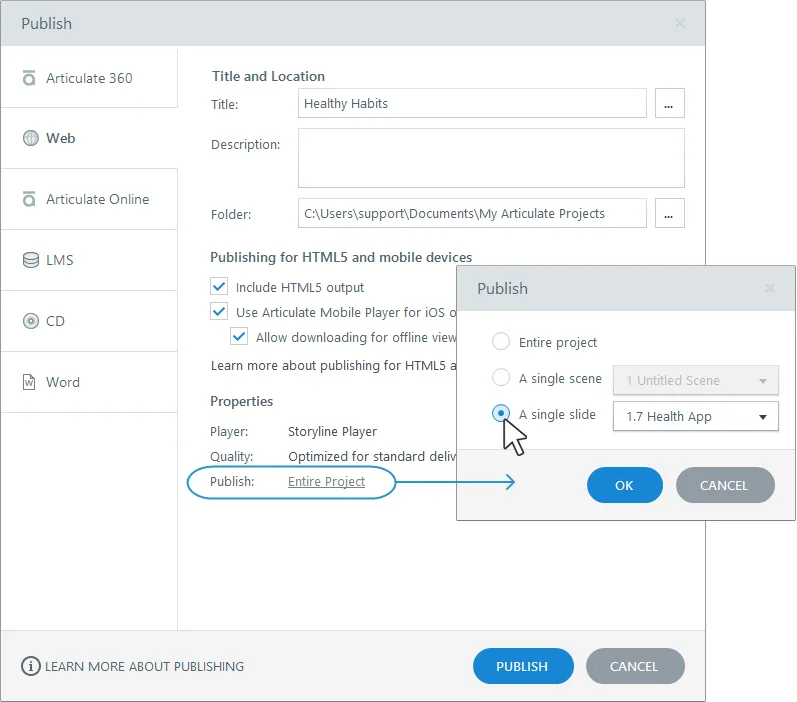
Task: Click the Storyline Player property value
Action: [332, 432]
